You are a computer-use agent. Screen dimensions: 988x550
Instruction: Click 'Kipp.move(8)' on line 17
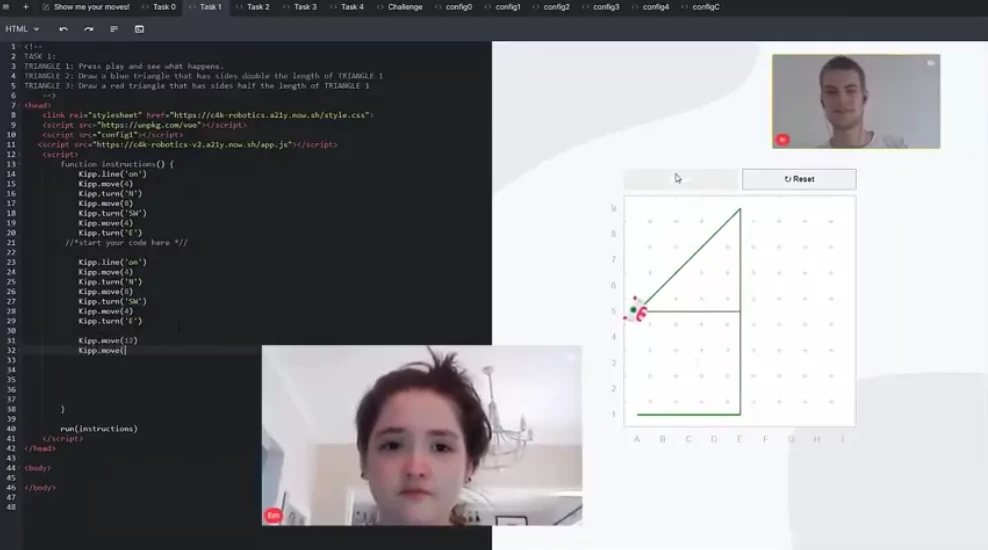tap(105, 203)
